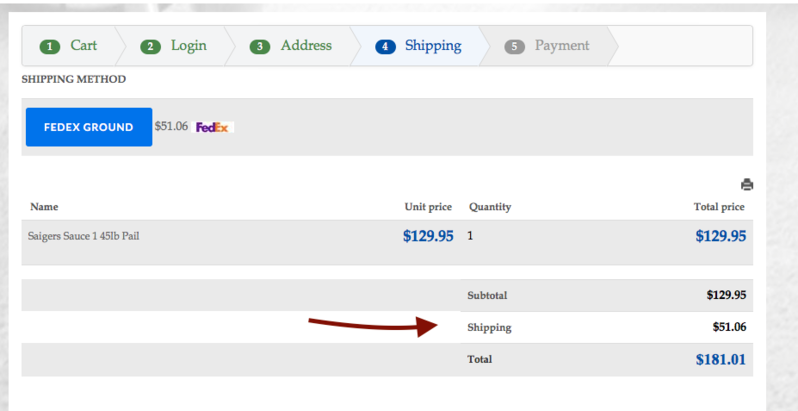The width and height of the screenshot is (798, 411).
Task: Click the $129.95 unit price value
Action: pyautogui.click(x=428, y=237)
